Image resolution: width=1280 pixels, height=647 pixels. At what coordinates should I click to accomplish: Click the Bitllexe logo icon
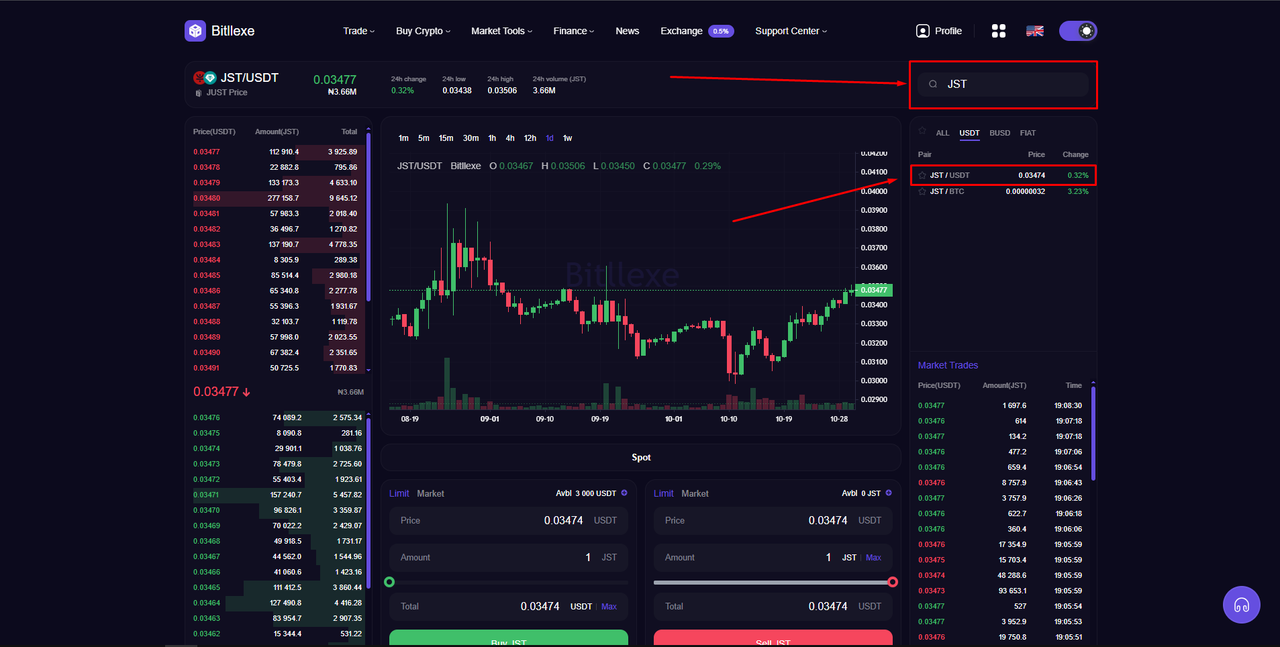pyautogui.click(x=195, y=31)
